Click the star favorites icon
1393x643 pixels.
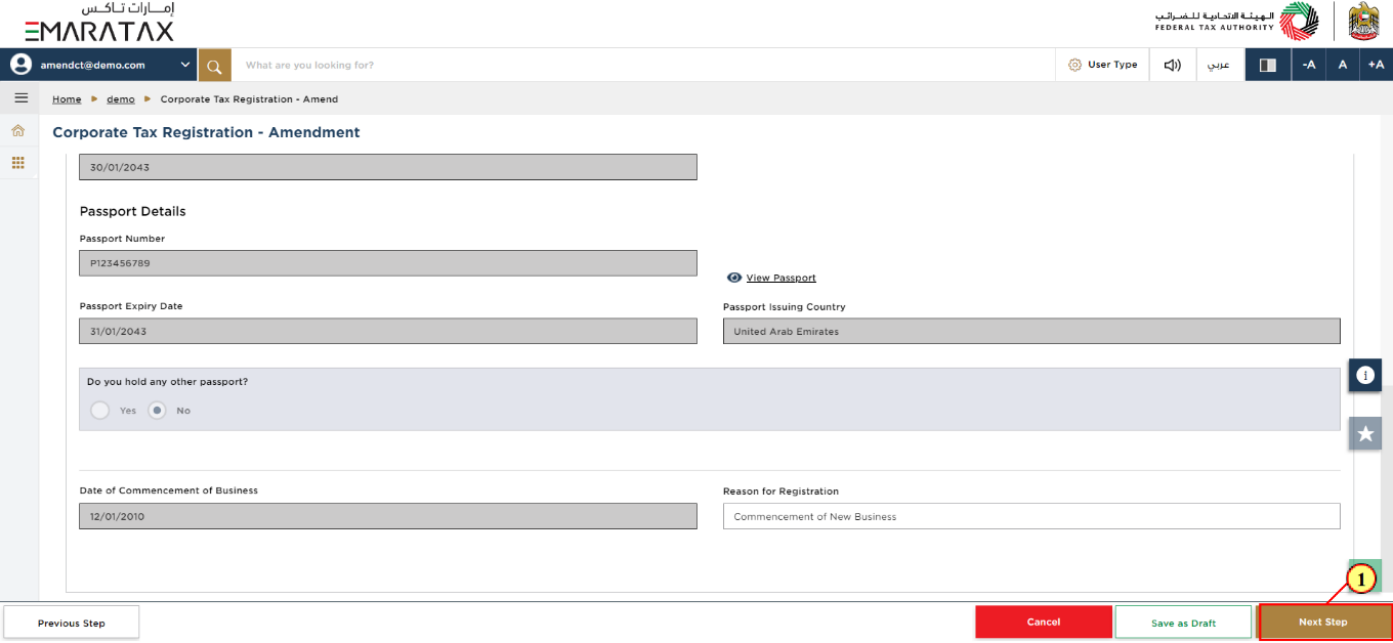[1365, 433]
